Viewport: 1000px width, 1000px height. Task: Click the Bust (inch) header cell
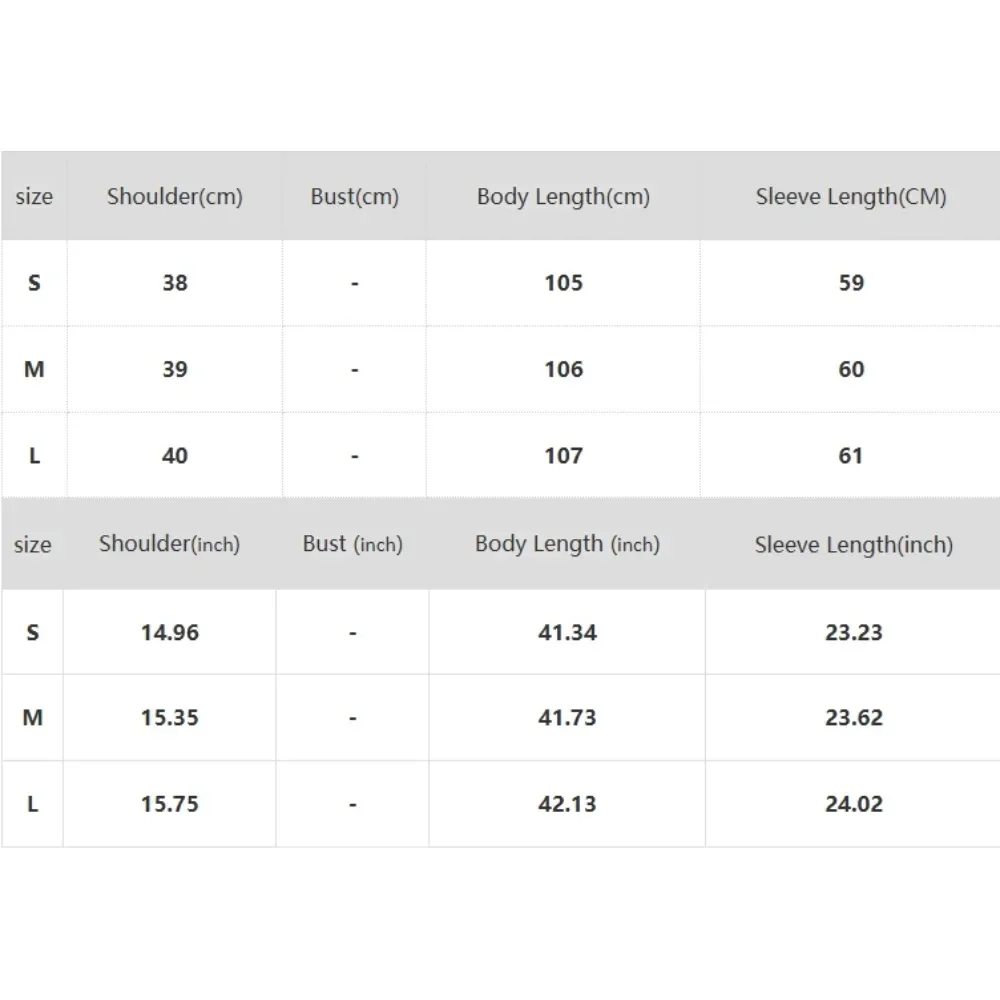(352, 544)
